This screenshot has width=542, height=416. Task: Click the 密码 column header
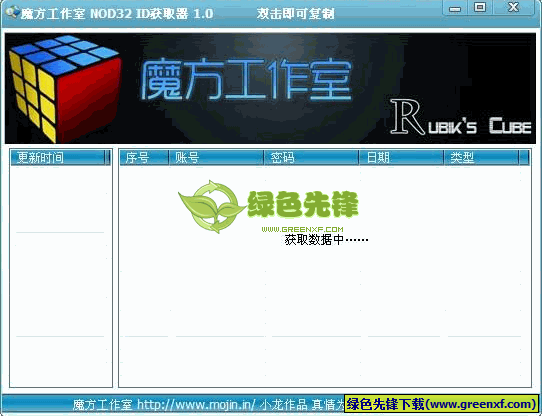point(311,158)
